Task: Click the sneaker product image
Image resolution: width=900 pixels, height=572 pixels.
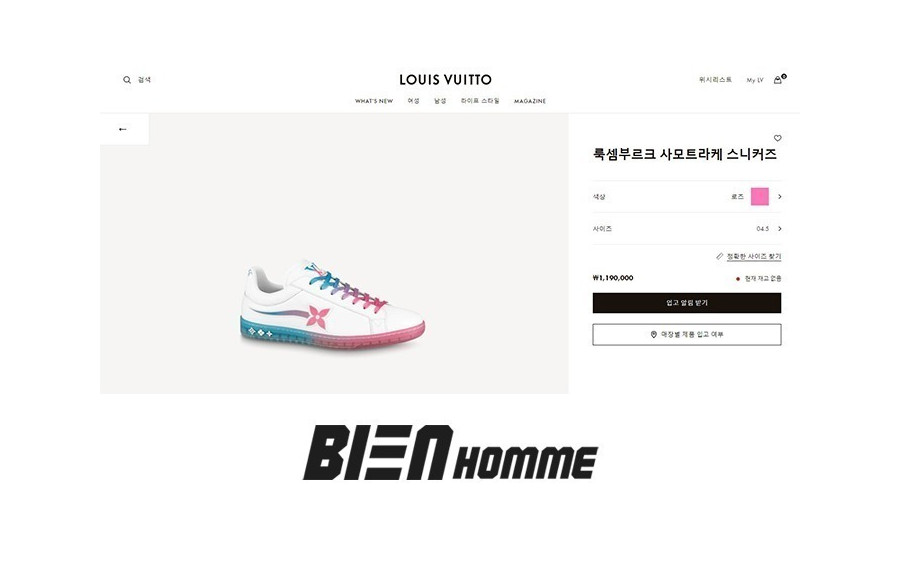Action: [333, 305]
